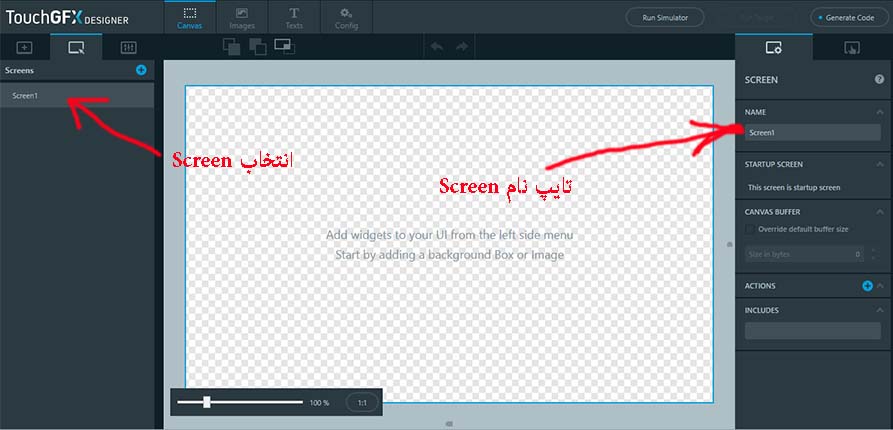Open the Config tab
This screenshot has width=893, height=430.
(347, 17)
